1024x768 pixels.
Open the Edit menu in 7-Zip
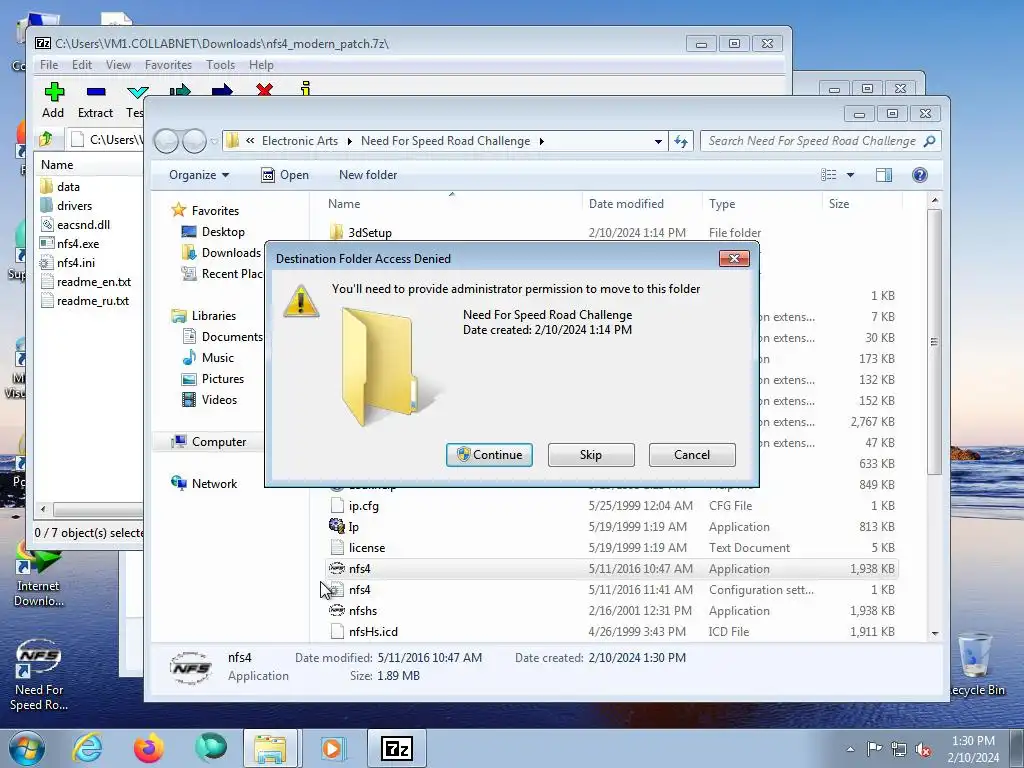point(82,65)
